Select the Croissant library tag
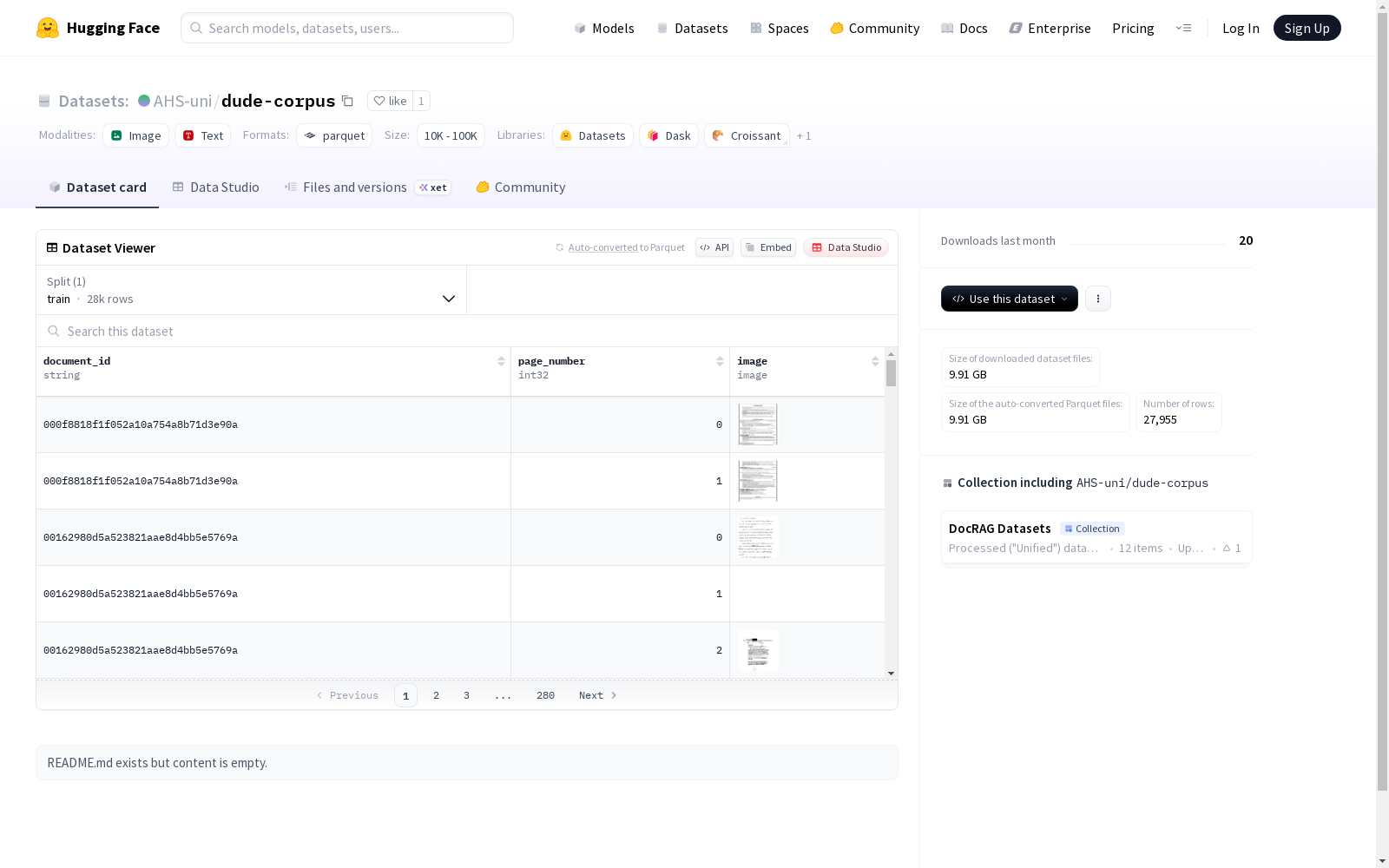The height and width of the screenshot is (868, 1389). pyautogui.click(x=747, y=135)
